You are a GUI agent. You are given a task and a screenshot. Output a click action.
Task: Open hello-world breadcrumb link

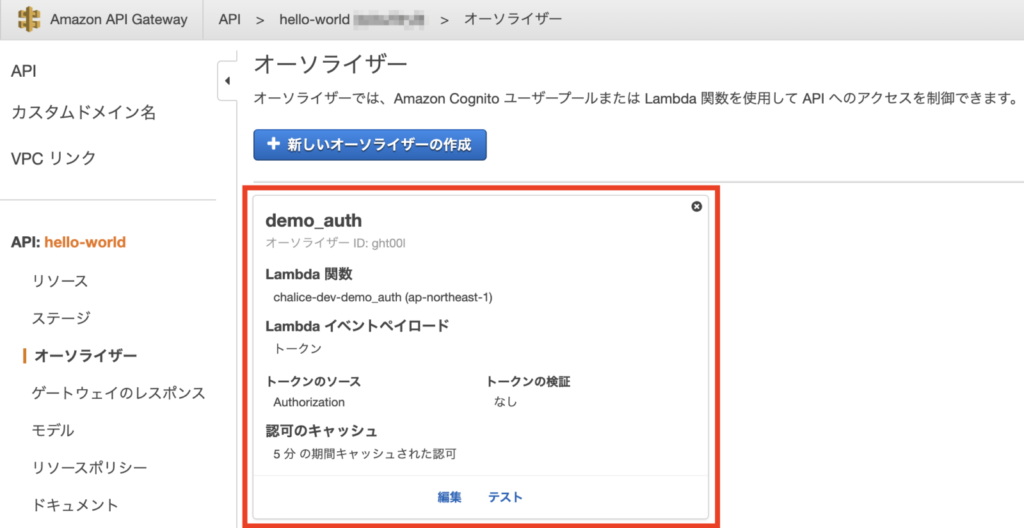pyautogui.click(x=313, y=19)
